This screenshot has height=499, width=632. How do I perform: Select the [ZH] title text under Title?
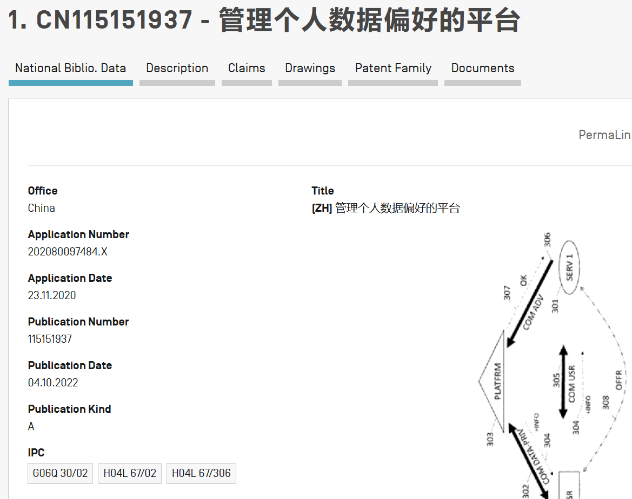[x=386, y=208]
